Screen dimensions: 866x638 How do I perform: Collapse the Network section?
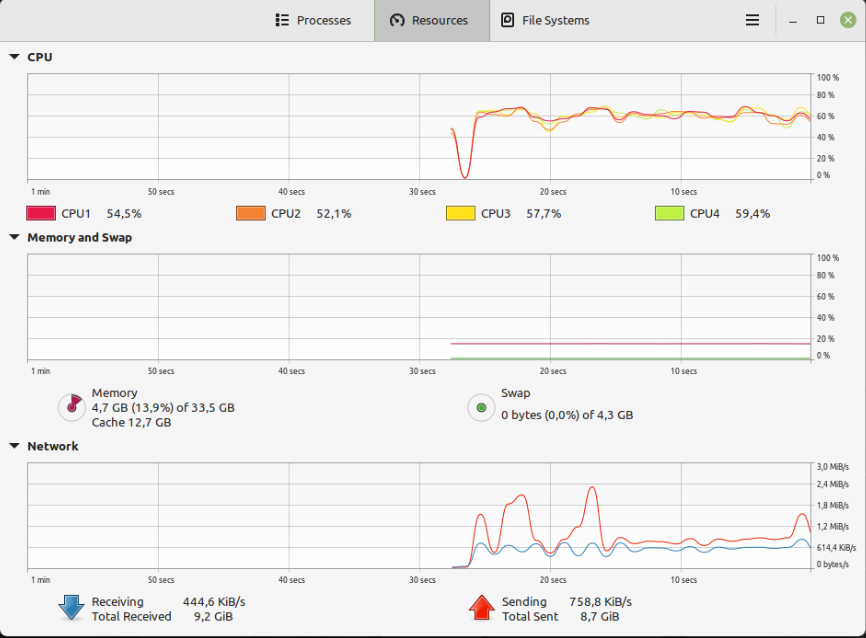[14, 446]
